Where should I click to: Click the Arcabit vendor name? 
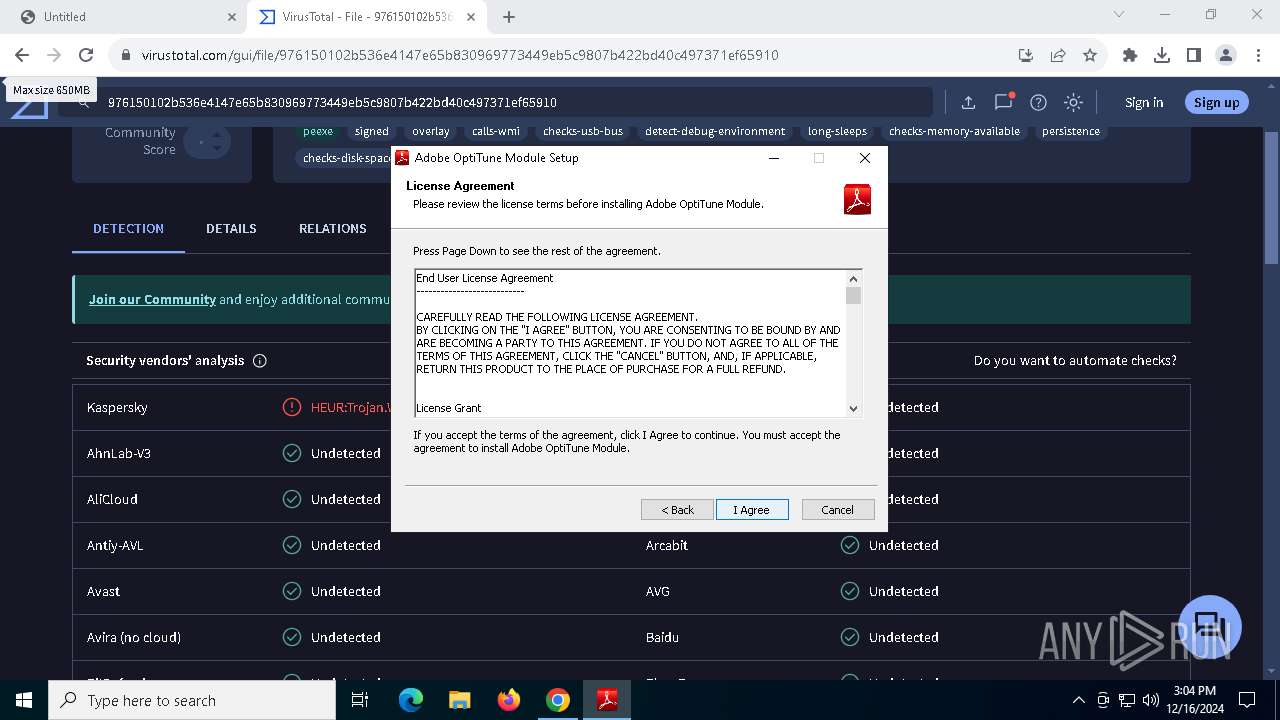click(x=667, y=546)
